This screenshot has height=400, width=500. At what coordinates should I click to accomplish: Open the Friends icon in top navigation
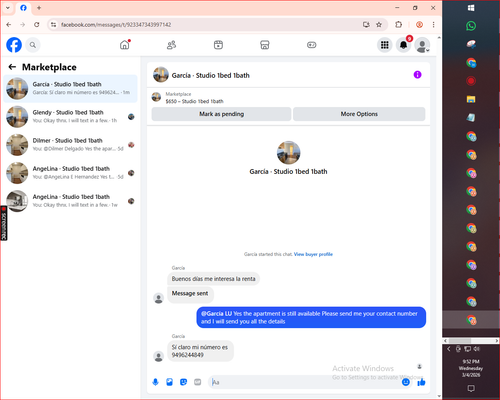[171, 45]
